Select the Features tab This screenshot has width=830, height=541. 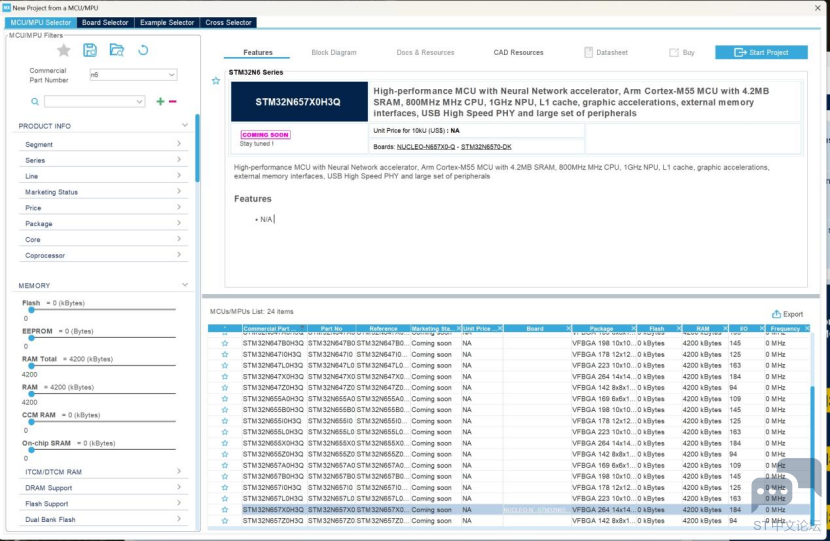pyautogui.click(x=258, y=52)
